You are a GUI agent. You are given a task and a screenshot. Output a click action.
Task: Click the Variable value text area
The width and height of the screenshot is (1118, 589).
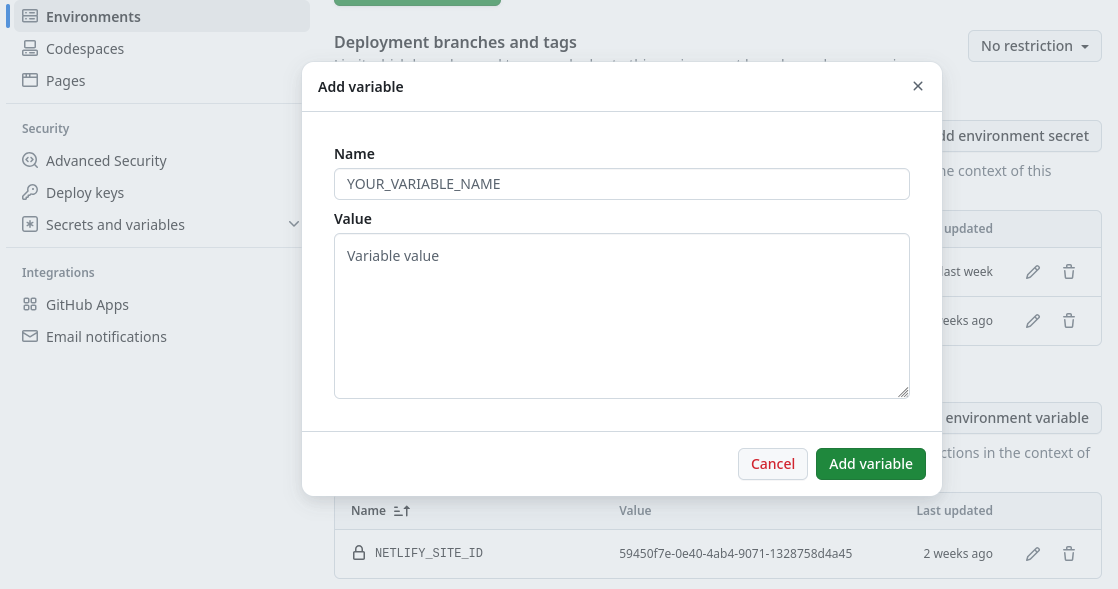pyautogui.click(x=622, y=316)
